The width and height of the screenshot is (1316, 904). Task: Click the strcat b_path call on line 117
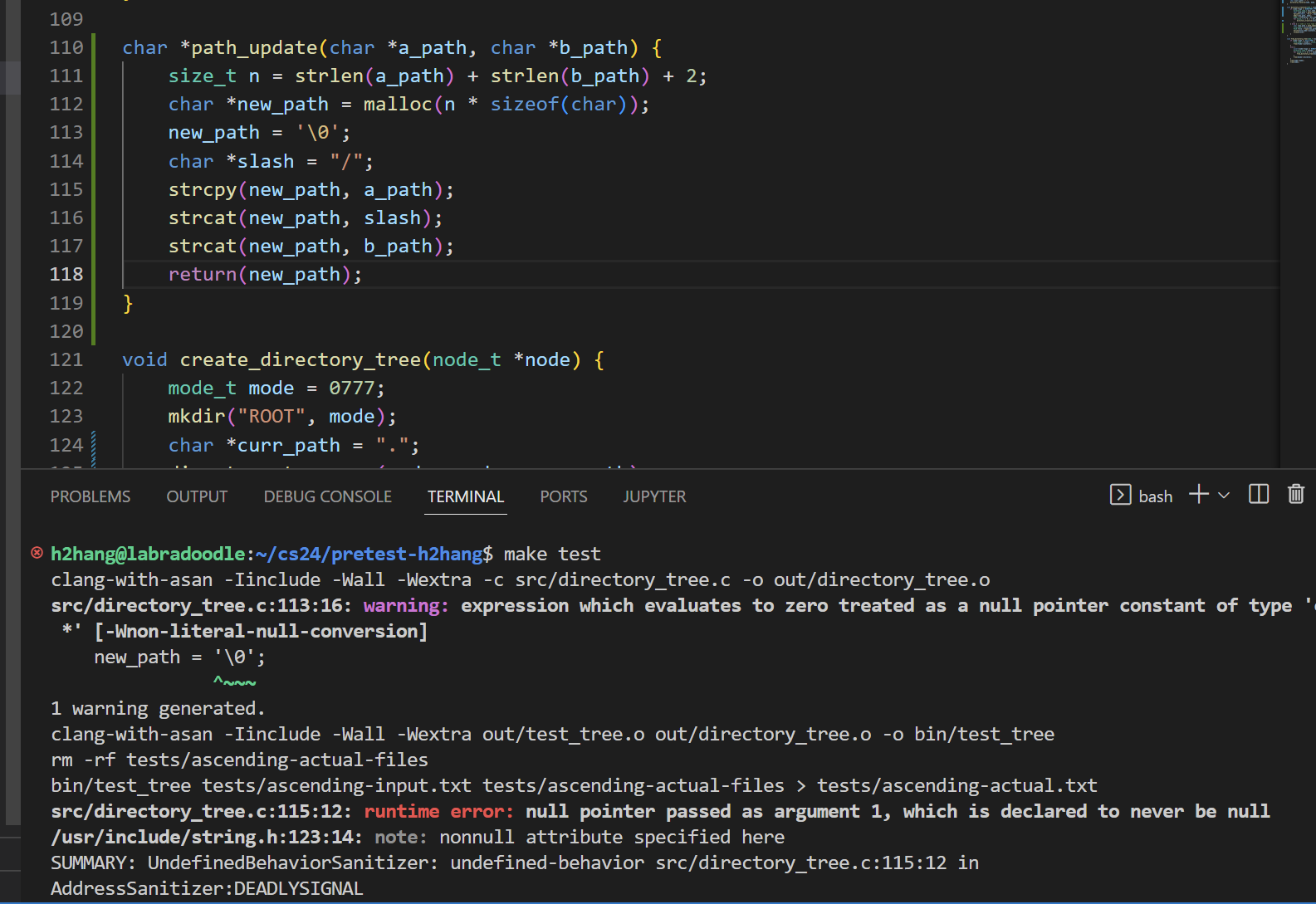pyautogui.click(x=311, y=247)
